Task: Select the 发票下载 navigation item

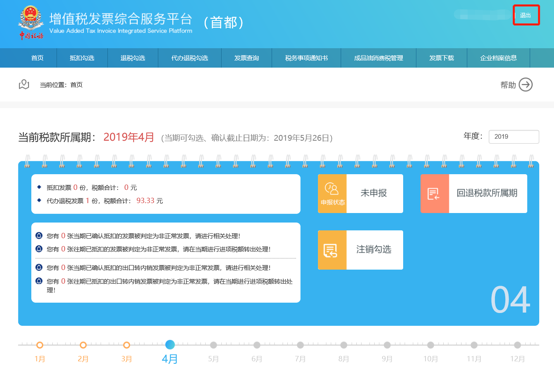Action: coord(442,58)
